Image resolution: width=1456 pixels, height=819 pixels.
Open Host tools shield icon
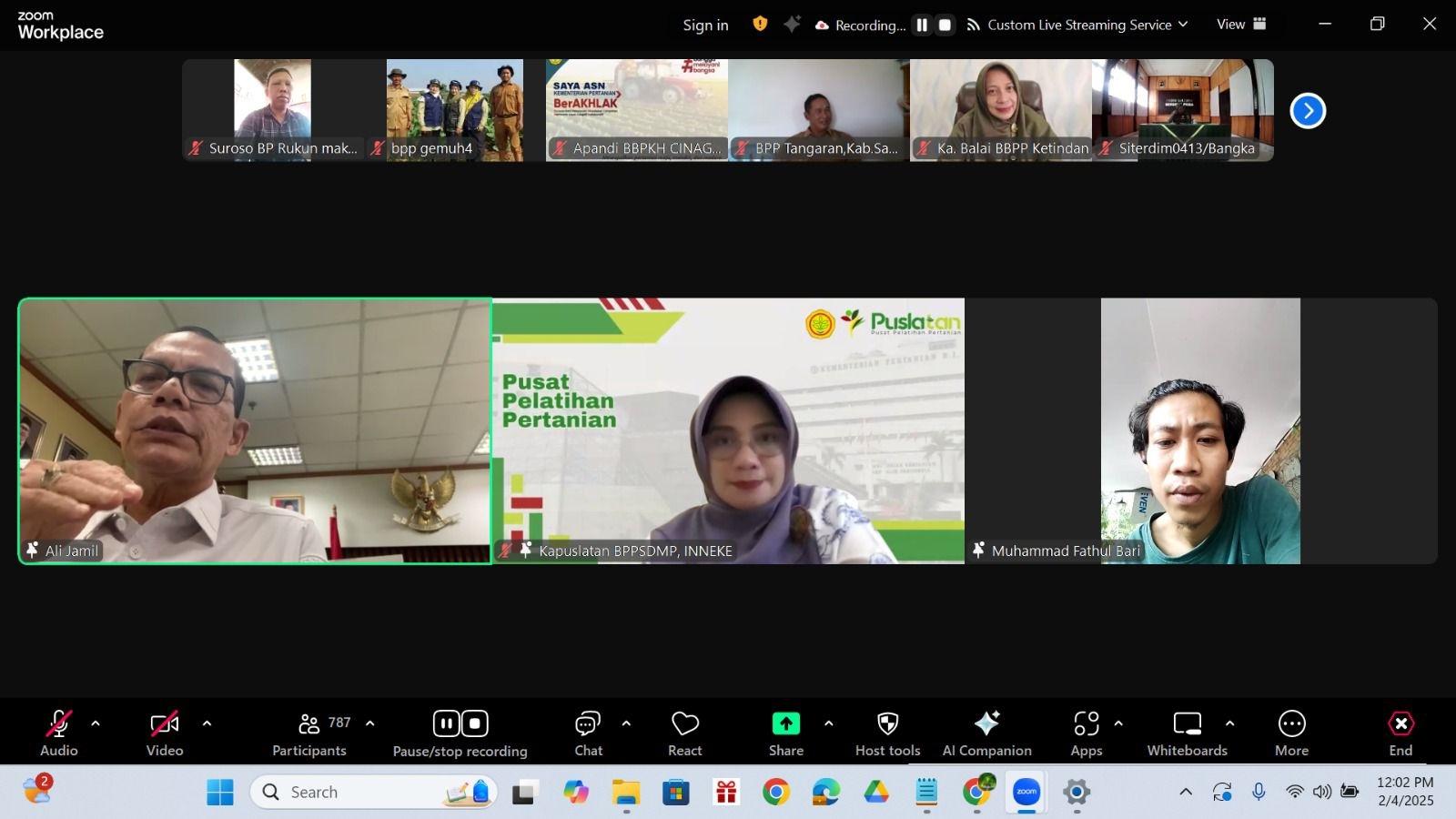pyautogui.click(x=887, y=733)
